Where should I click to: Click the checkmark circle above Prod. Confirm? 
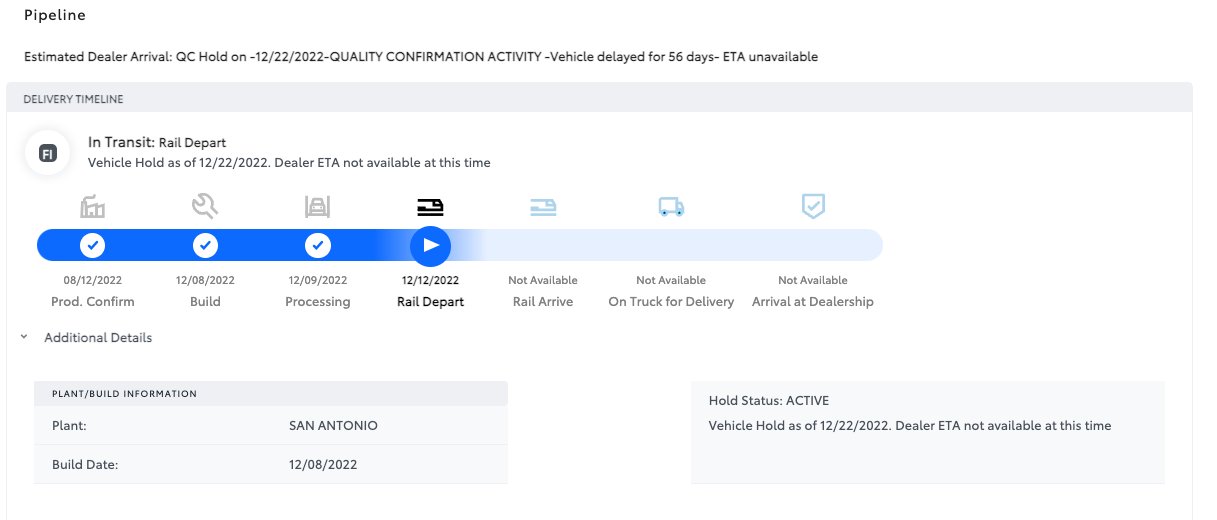[x=93, y=244]
